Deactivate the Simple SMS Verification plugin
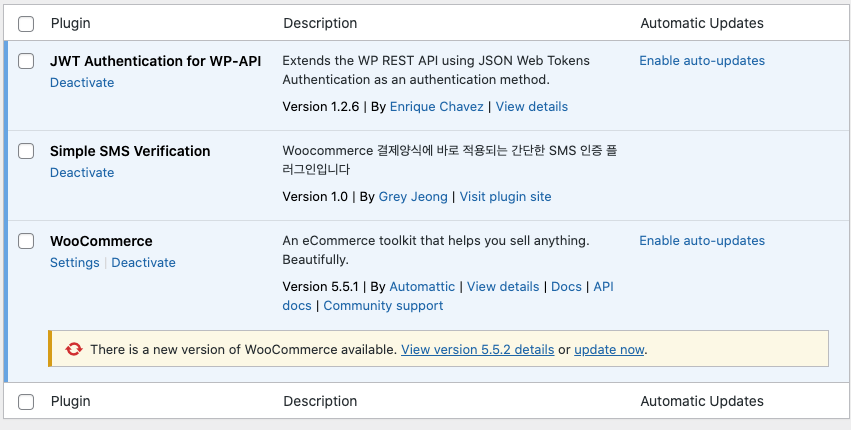The width and height of the screenshot is (851, 430). (82, 173)
